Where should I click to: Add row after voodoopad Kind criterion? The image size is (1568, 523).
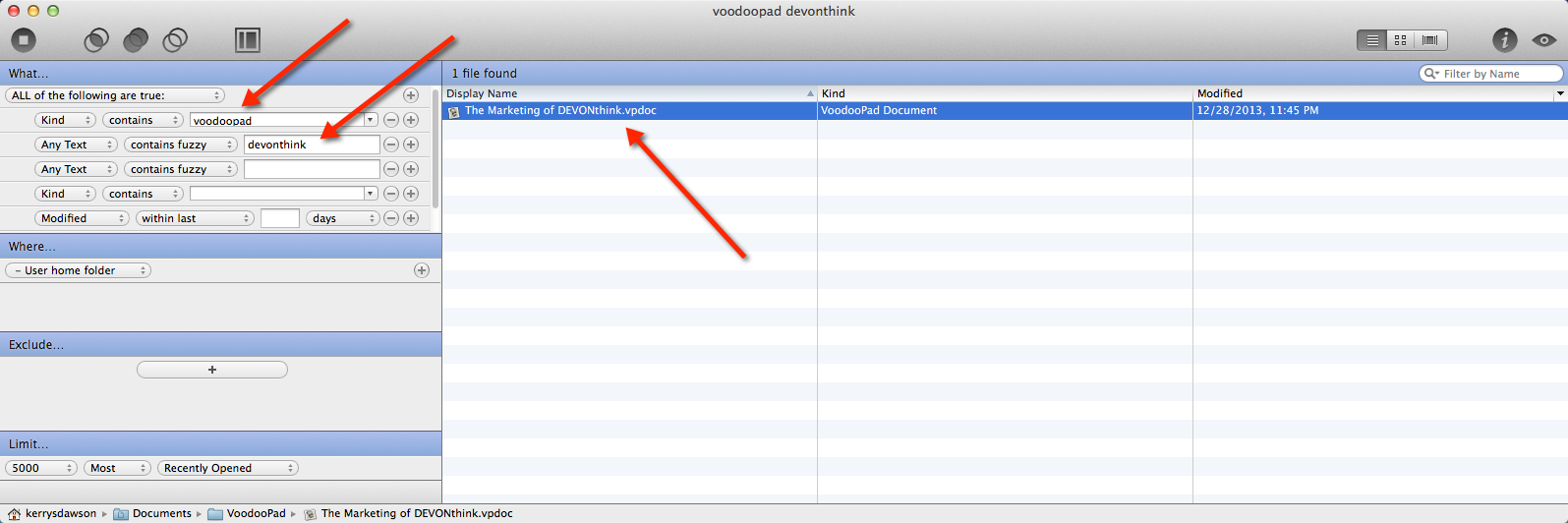tap(411, 120)
